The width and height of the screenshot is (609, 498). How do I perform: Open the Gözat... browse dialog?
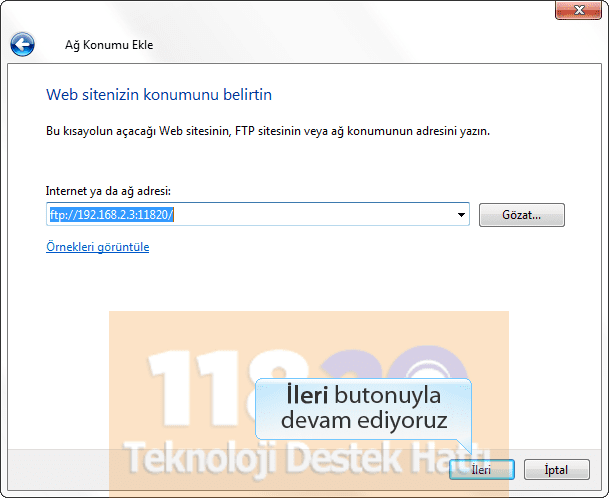point(522,215)
